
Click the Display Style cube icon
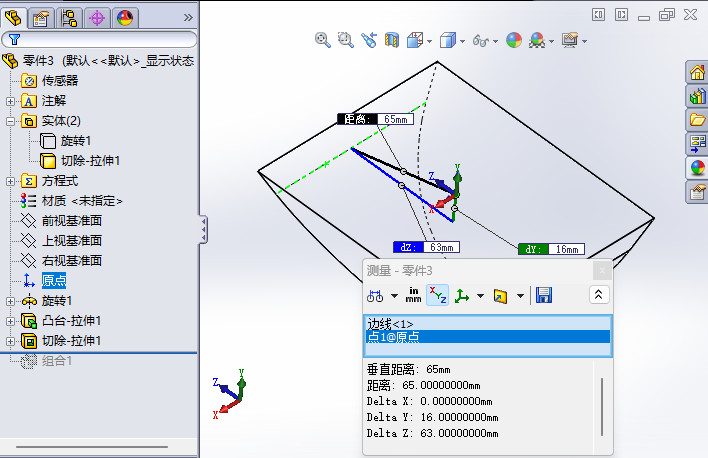[447, 40]
